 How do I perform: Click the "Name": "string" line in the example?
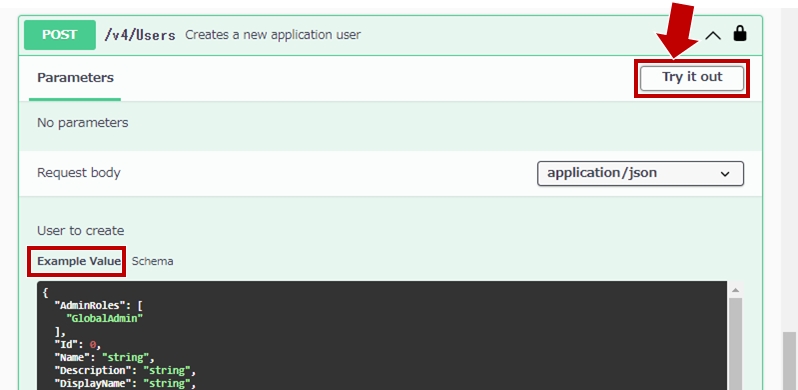104,357
